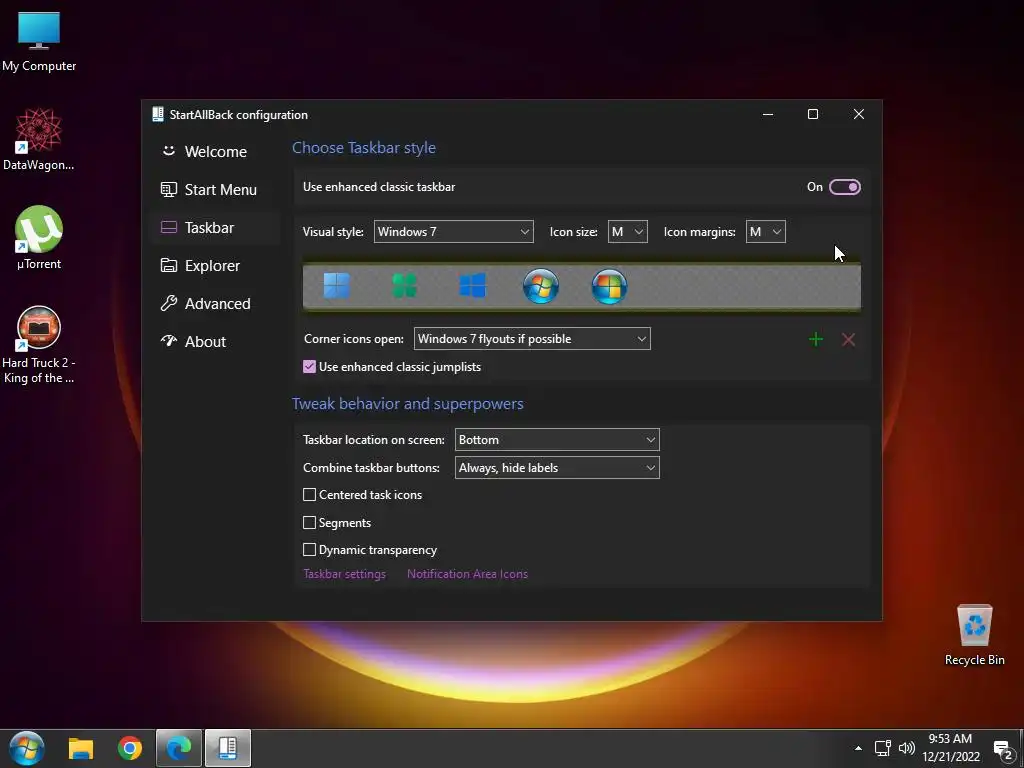The width and height of the screenshot is (1024, 768).
Task: Remove start button image with red X
Action: tap(848, 339)
